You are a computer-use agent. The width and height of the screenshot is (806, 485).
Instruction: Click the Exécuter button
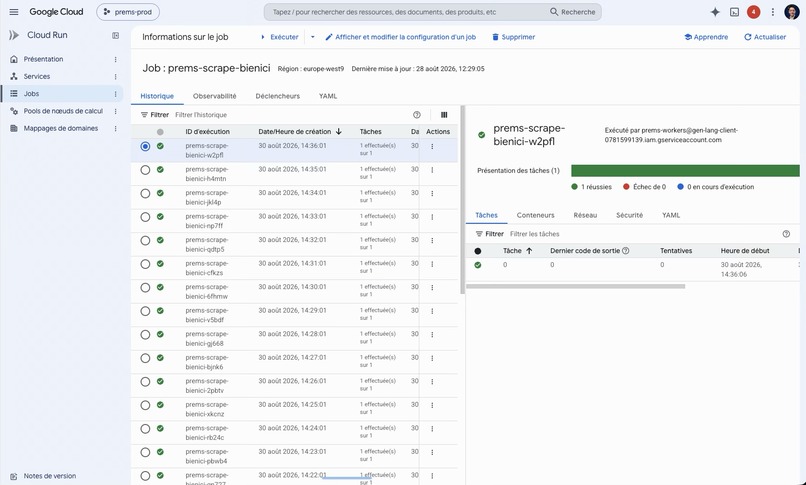[x=279, y=37]
